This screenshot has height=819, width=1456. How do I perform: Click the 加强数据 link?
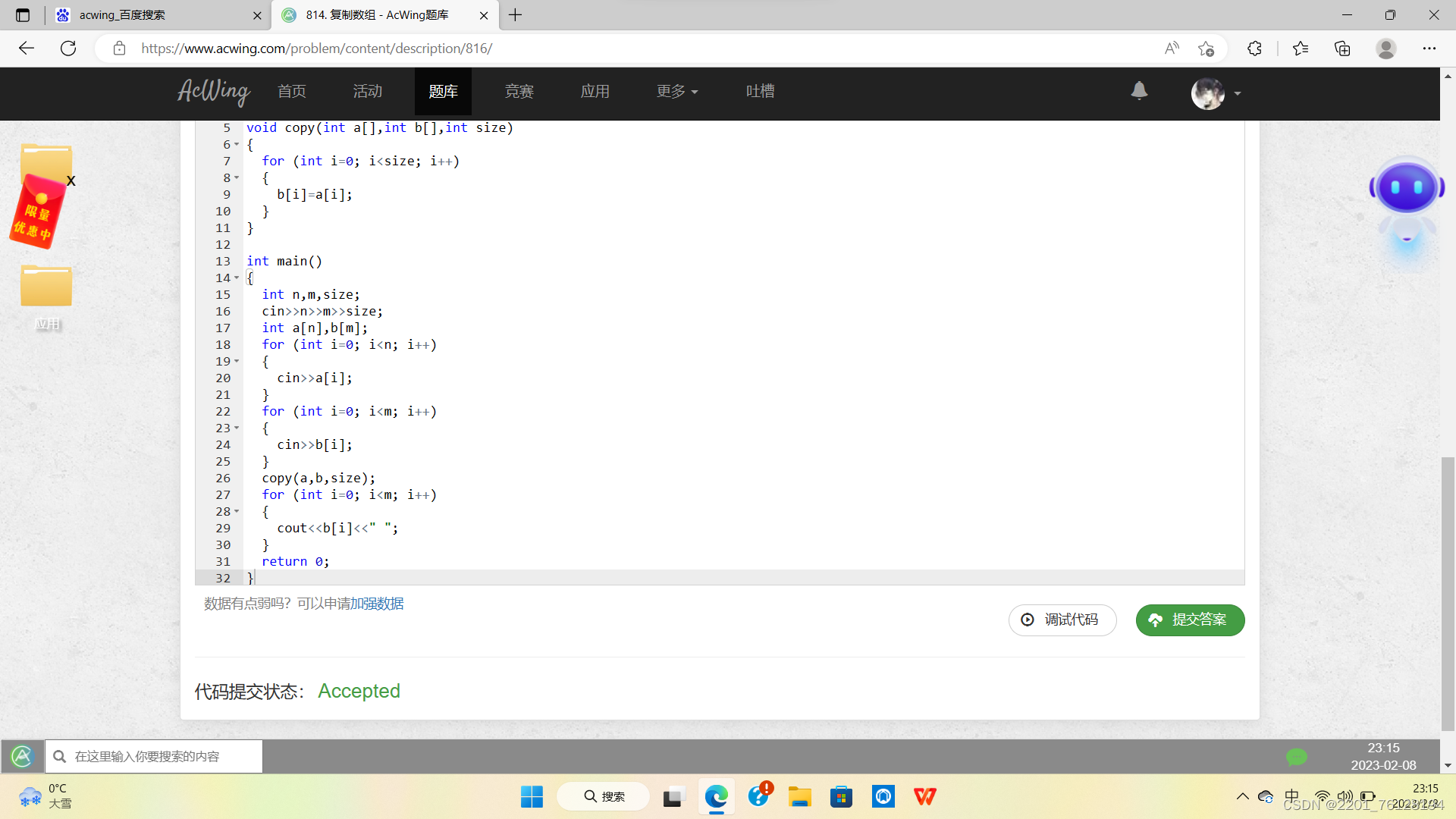pyautogui.click(x=377, y=604)
